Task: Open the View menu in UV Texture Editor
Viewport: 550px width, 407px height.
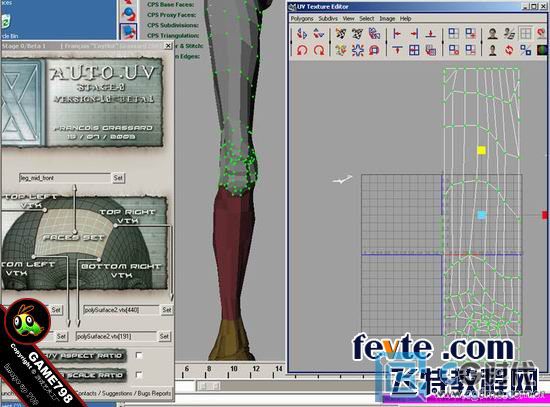Action: point(348,19)
